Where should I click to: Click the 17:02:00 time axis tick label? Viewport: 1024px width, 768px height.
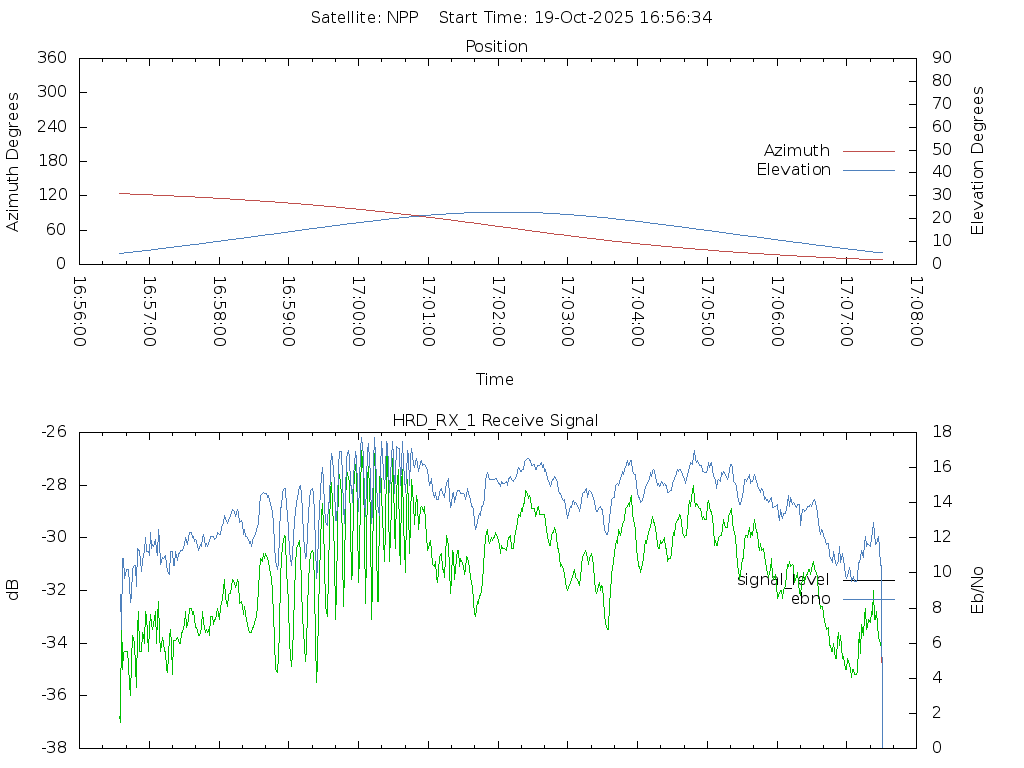497,312
